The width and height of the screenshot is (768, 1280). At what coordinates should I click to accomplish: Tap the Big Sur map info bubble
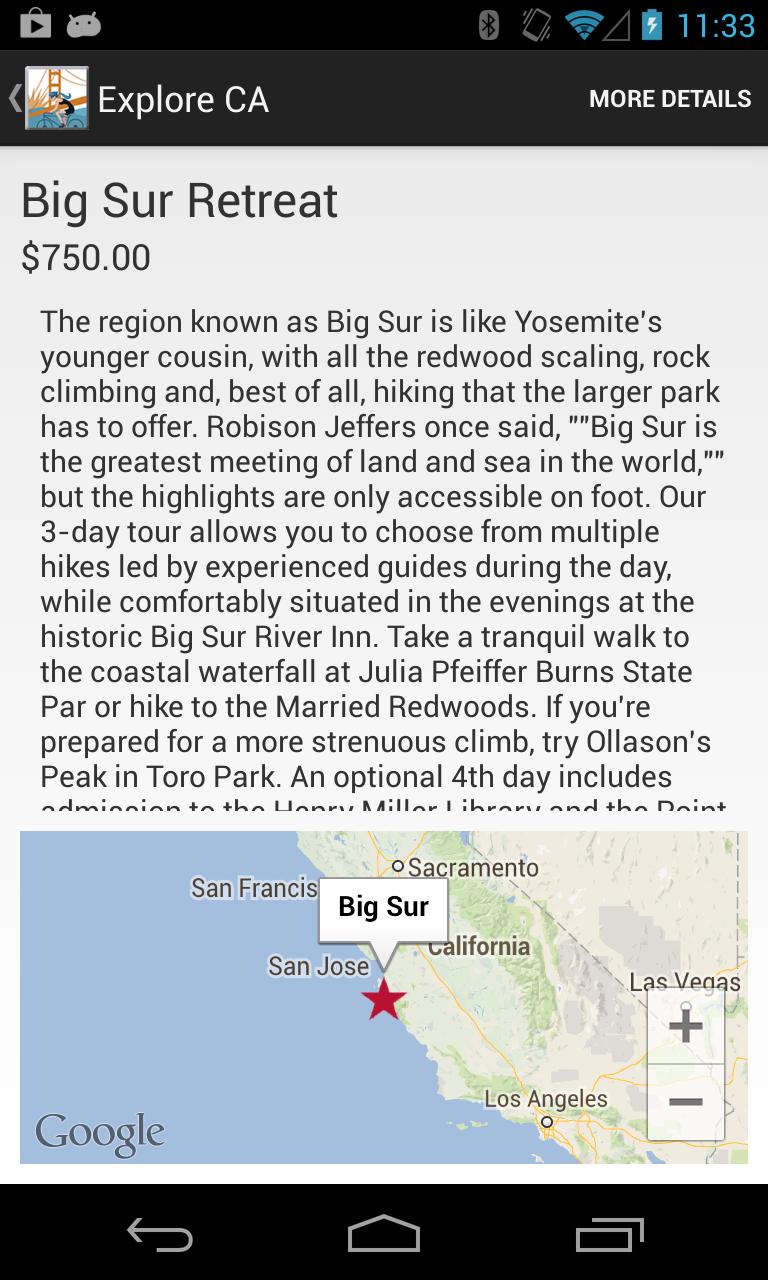tap(383, 908)
